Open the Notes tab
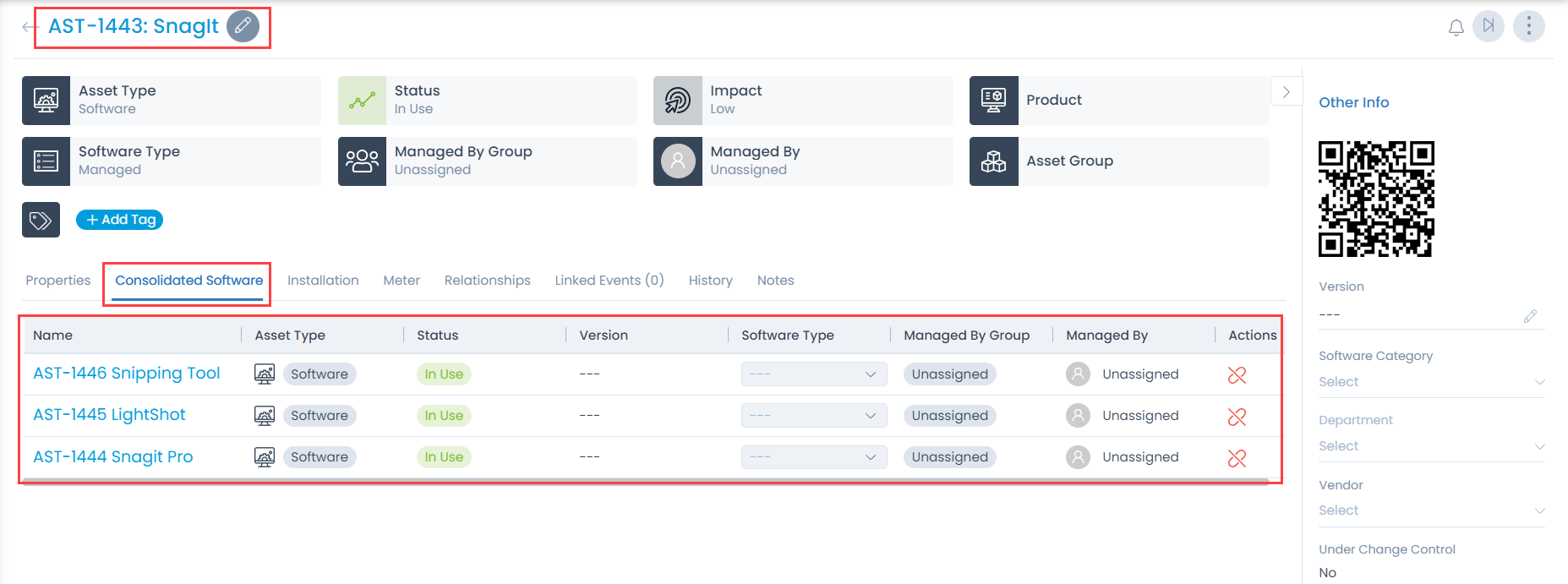The width and height of the screenshot is (1568, 584). [776, 281]
